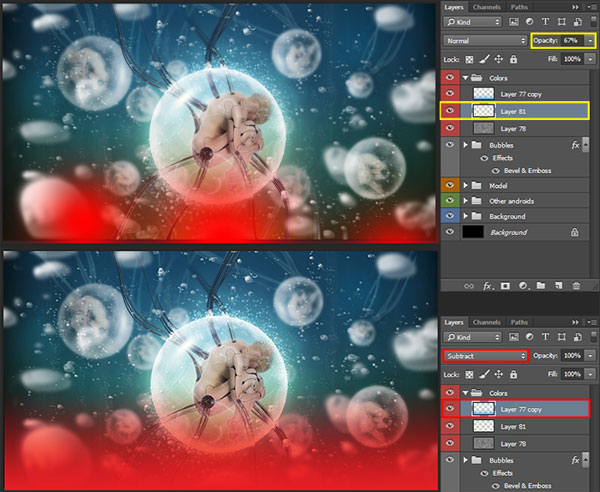The height and width of the screenshot is (492, 600).
Task: Collapse the Colors group in lower panel
Action: coord(465,393)
